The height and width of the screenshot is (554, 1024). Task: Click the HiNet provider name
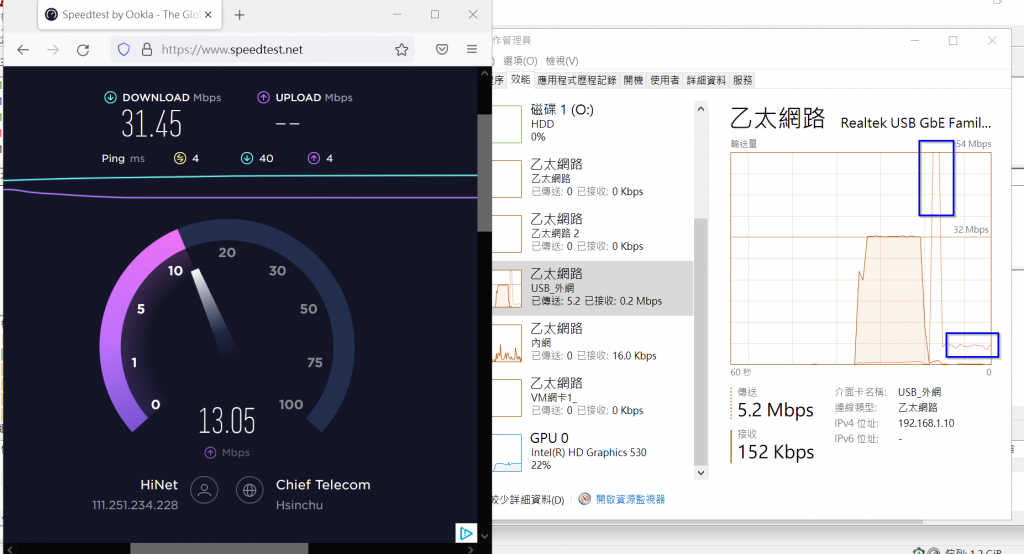coord(159,485)
